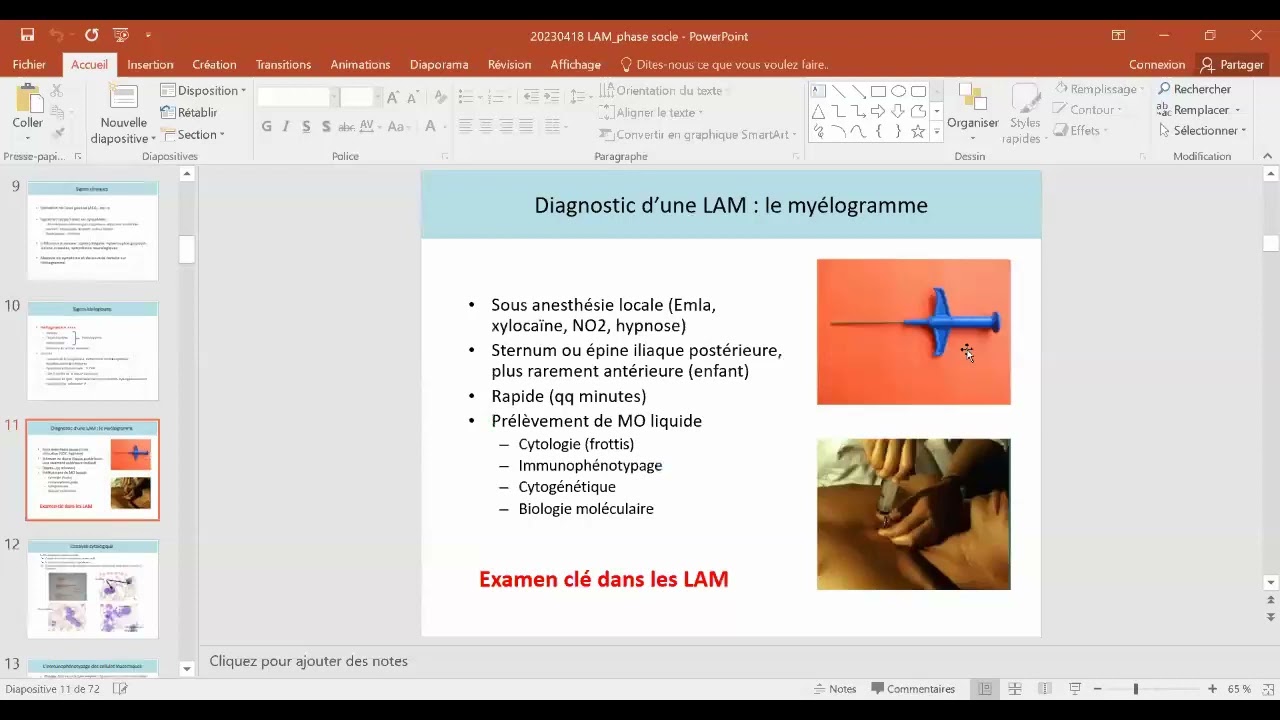This screenshot has height=720, width=1280.
Task: Click the numbered list icon
Action: (x=497, y=97)
